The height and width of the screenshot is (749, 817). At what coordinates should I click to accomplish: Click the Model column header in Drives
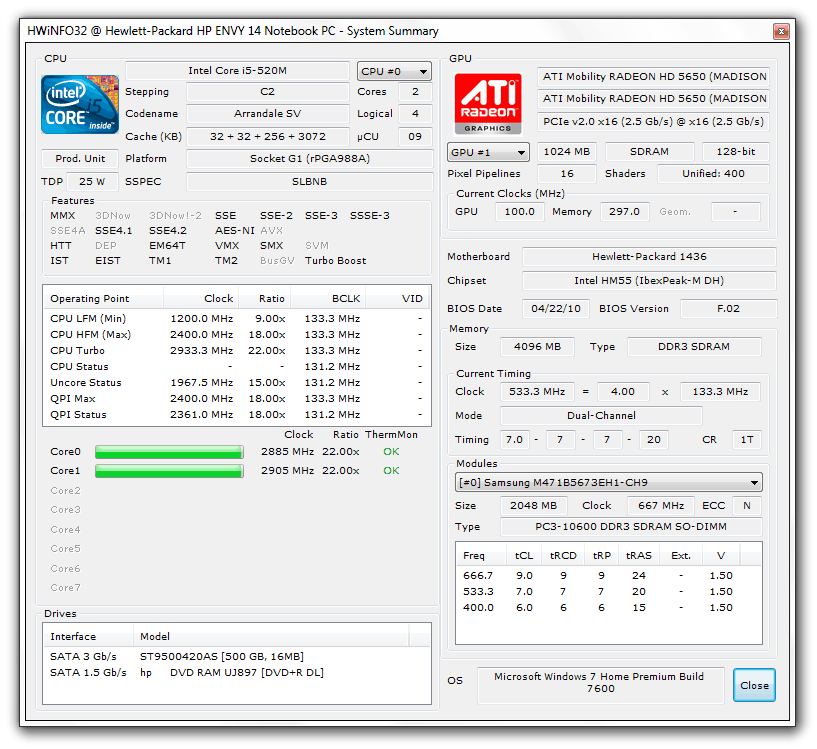(x=271, y=636)
